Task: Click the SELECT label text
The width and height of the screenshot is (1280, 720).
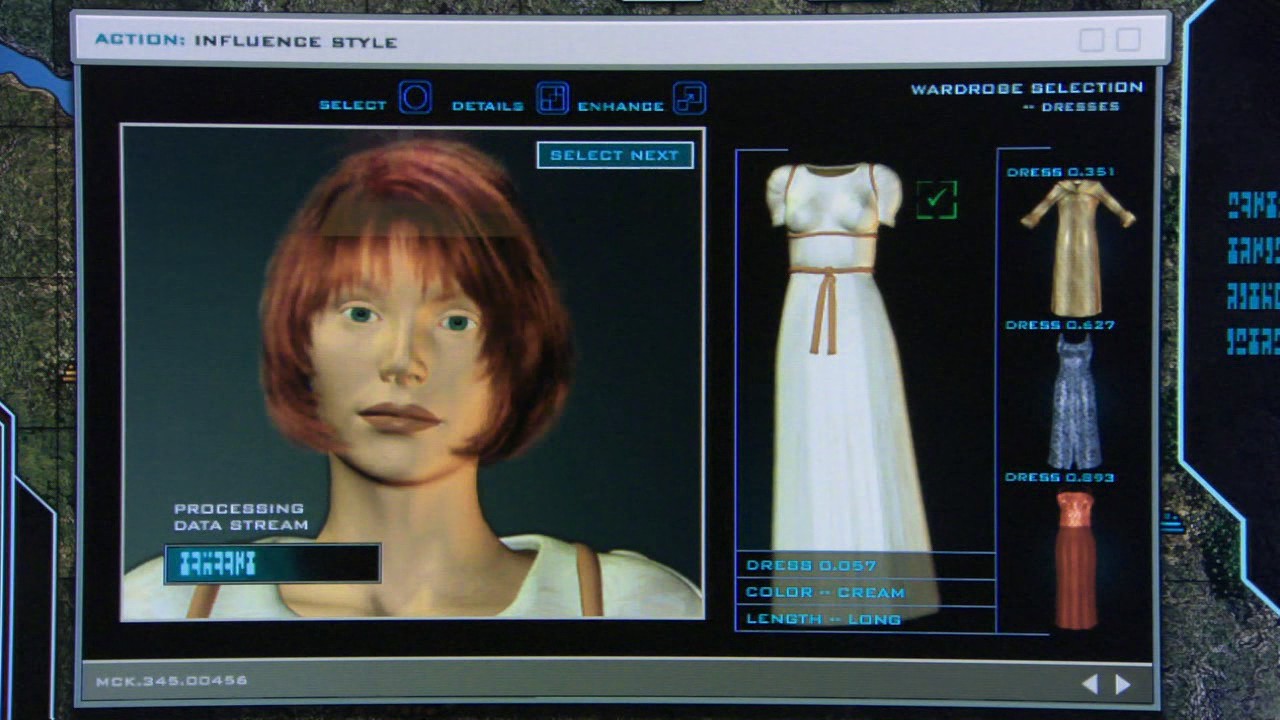Action: point(353,105)
